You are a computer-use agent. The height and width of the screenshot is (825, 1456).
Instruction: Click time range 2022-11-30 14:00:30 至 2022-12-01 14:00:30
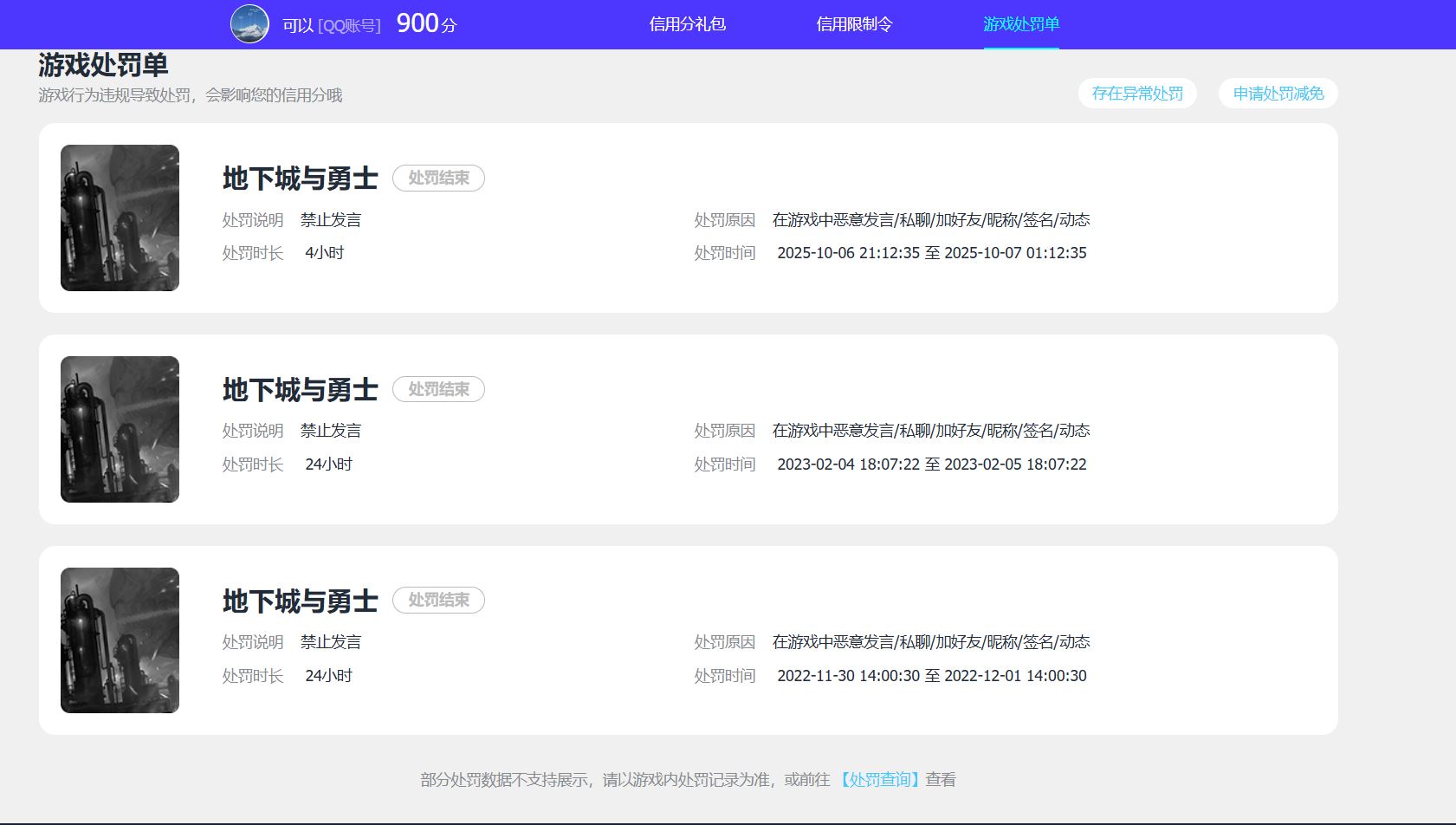(932, 676)
